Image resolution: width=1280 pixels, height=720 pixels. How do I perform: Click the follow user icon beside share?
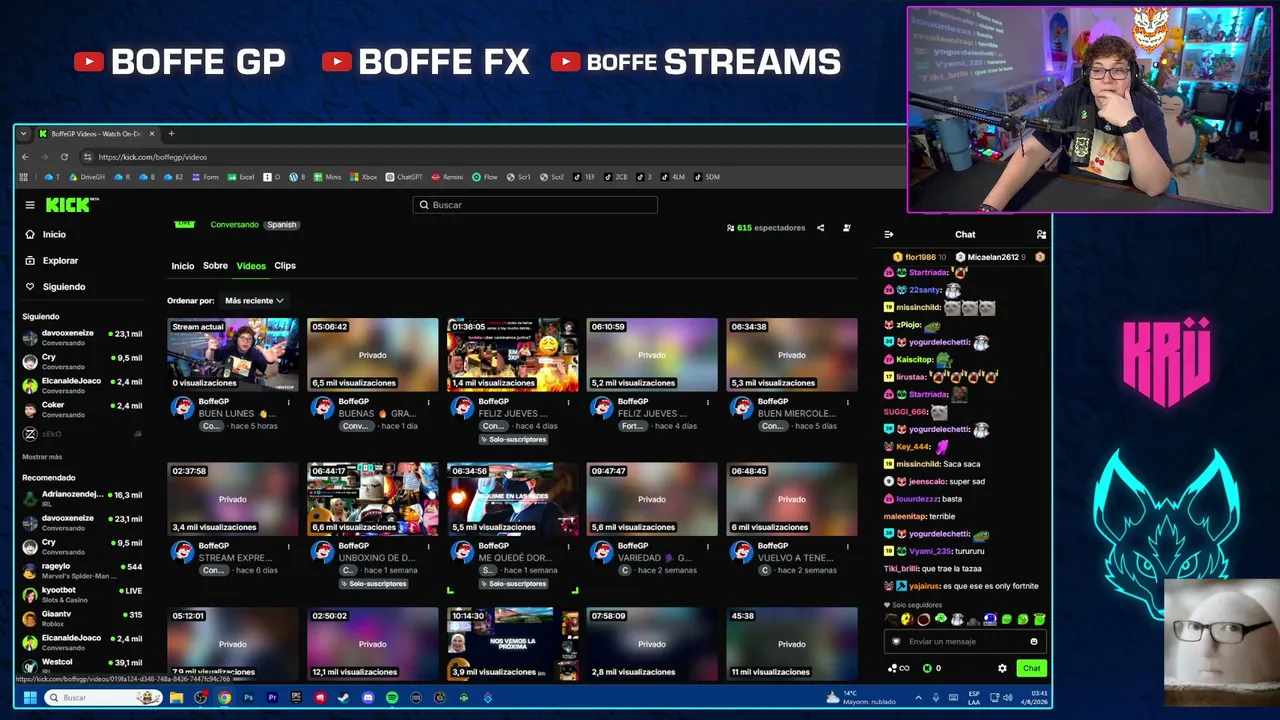[x=847, y=228]
